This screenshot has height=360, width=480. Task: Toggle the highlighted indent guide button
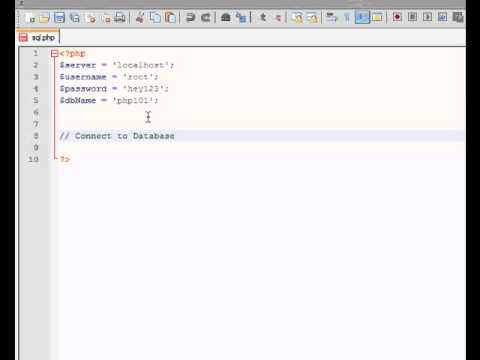coord(362,18)
